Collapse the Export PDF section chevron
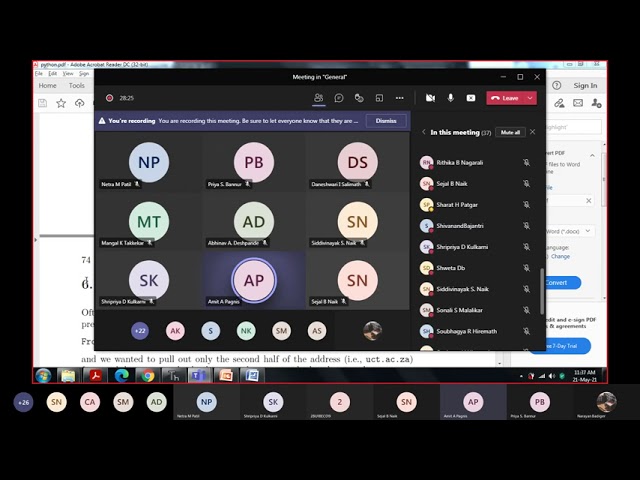The image size is (640, 480). [592, 156]
